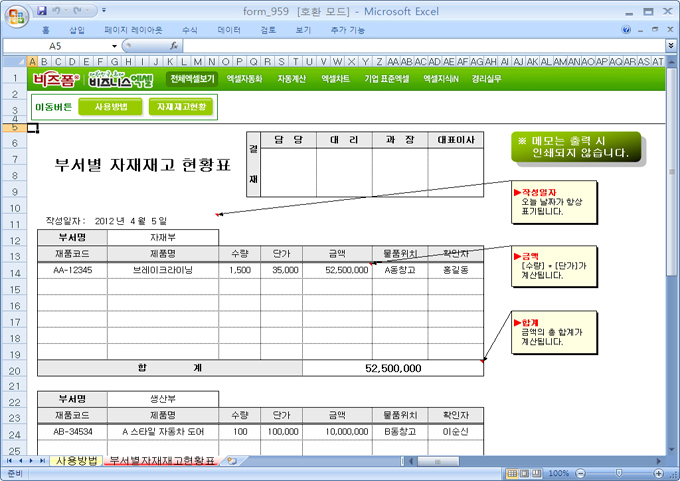Switch to the 사용방법 sheet tab
The width and height of the screenshot is (680, 481).
pyautogui.click(x=77, y=461)
